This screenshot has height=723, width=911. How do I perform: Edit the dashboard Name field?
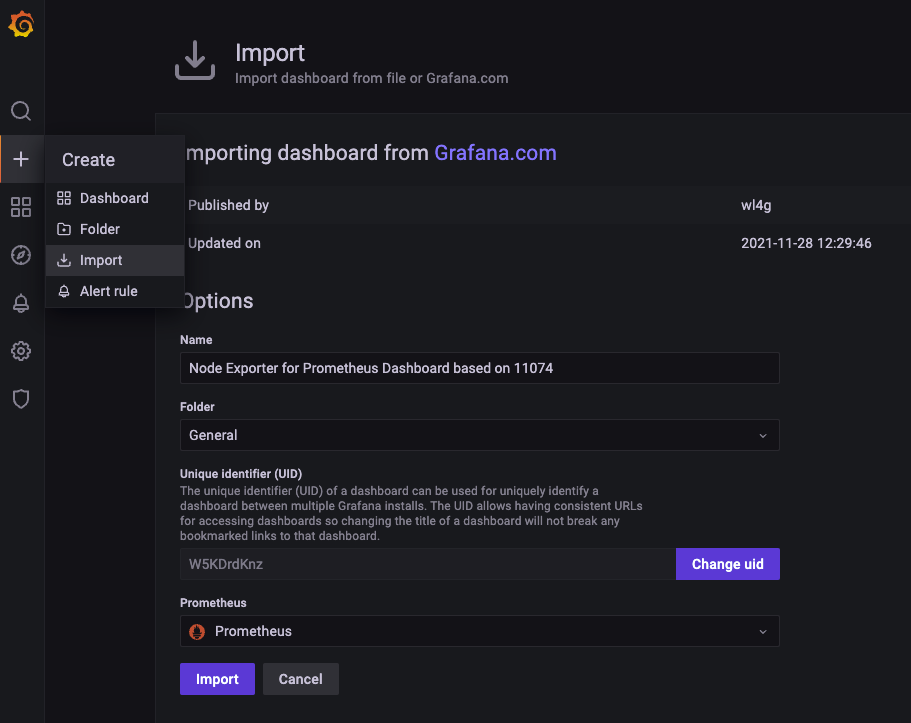(x=479, y=368)
